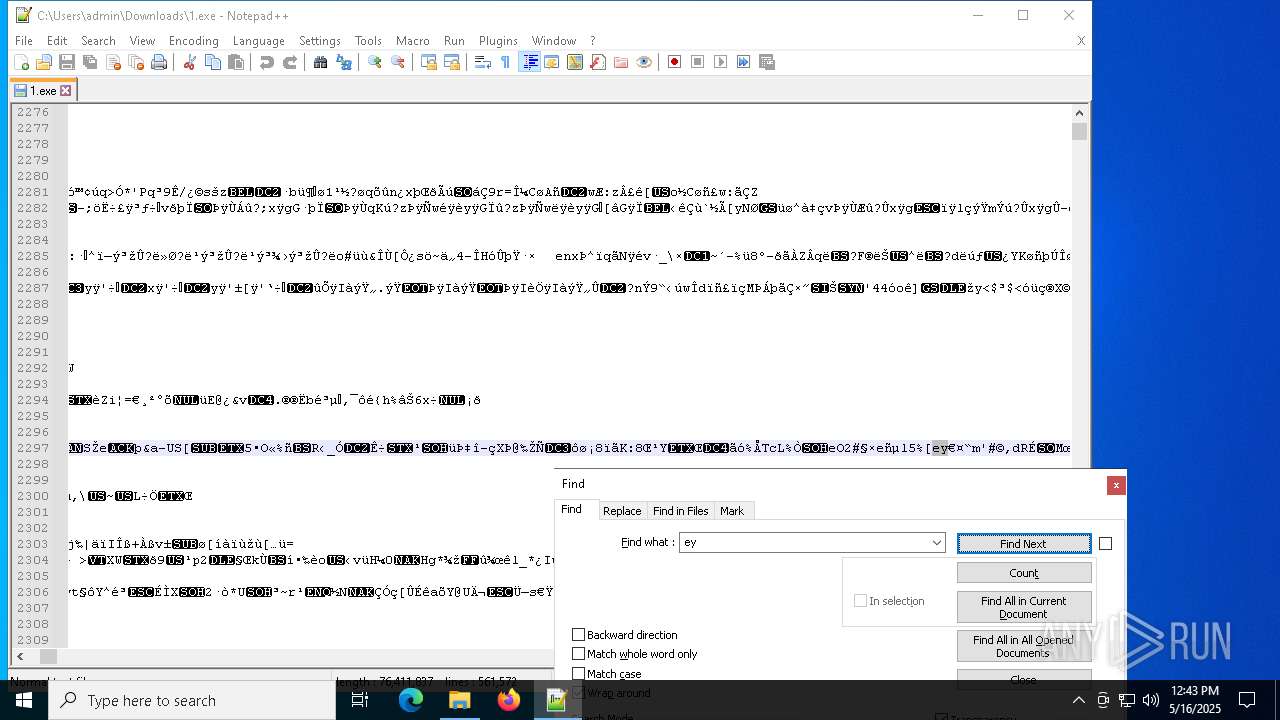Click the Save All toolbar icon
Screen dimensions: 1280x720
click(90, 62)
